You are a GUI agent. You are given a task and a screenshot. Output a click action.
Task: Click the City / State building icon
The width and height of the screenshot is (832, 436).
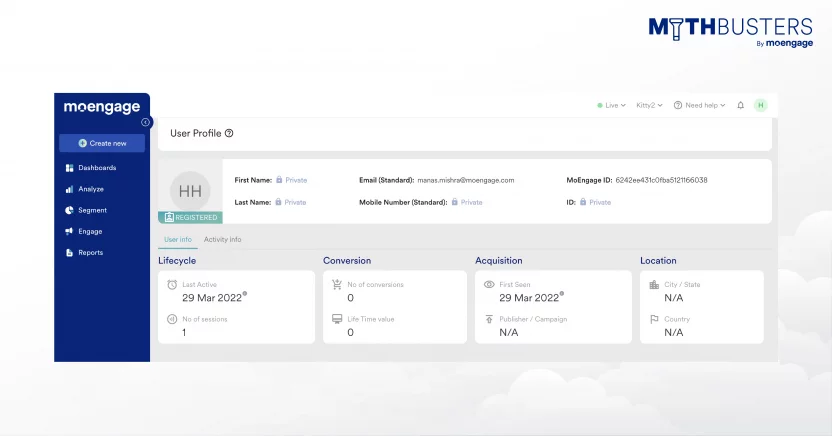pos(654,285)
